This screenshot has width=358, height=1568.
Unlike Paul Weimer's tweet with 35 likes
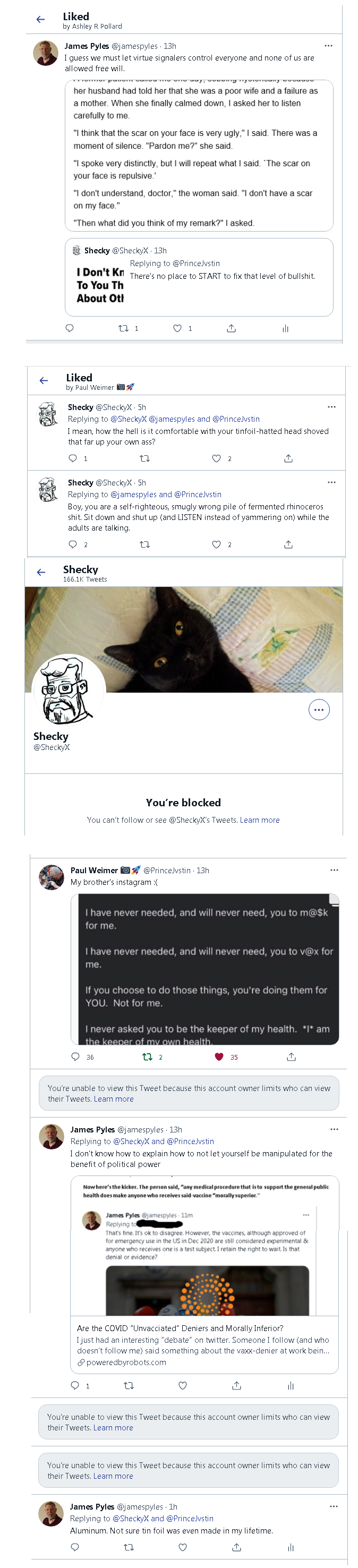tap(219, 1056)
